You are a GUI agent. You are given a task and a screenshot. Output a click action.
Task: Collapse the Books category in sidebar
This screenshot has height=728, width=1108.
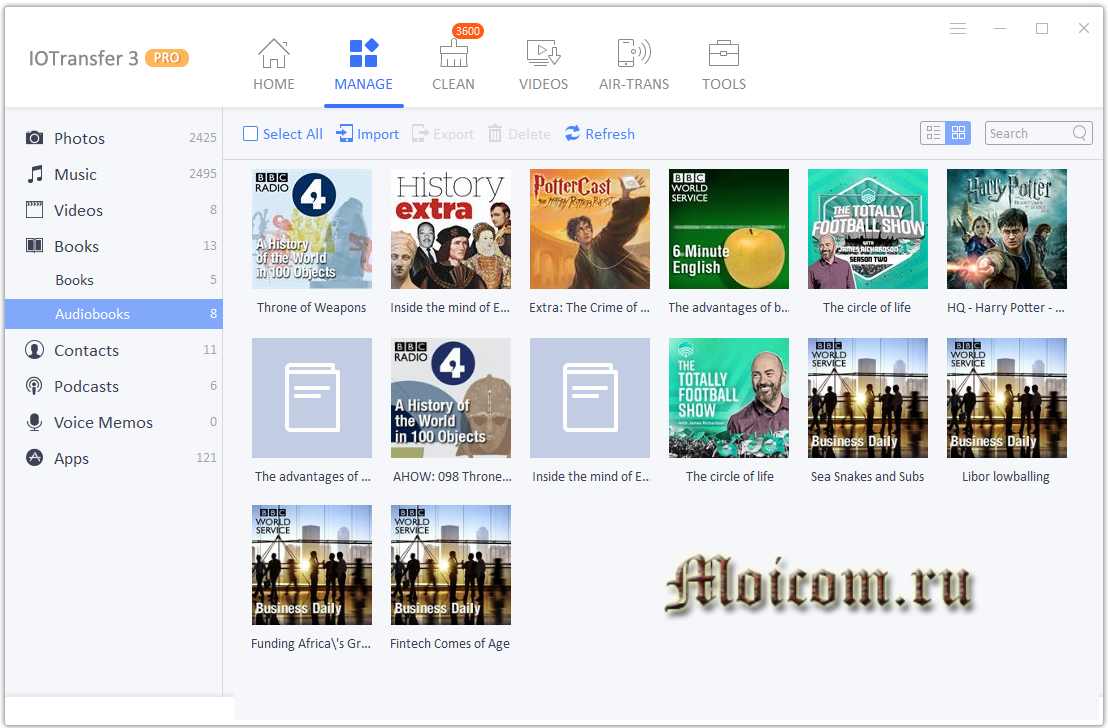pyautogui.click(x=76, y=246)
